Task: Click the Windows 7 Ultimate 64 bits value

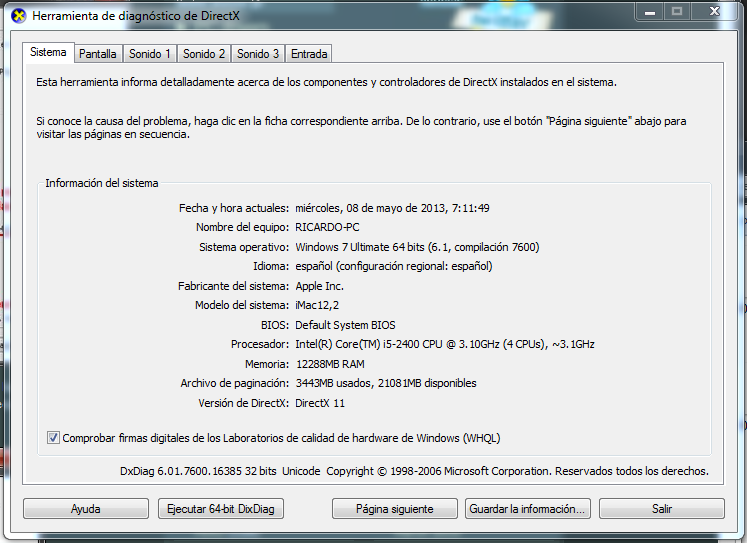Action: pos(417,247)
